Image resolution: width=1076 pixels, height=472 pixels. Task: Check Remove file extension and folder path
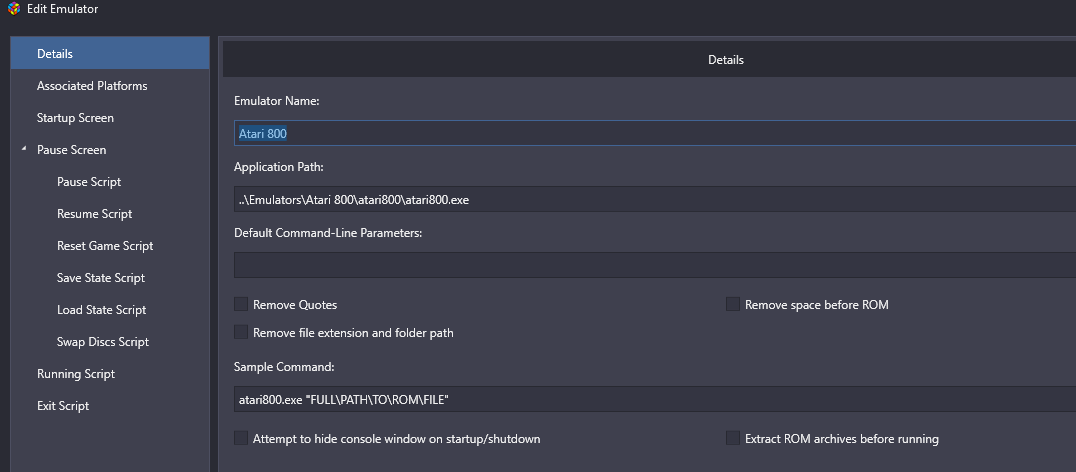(x=241, y=332)
